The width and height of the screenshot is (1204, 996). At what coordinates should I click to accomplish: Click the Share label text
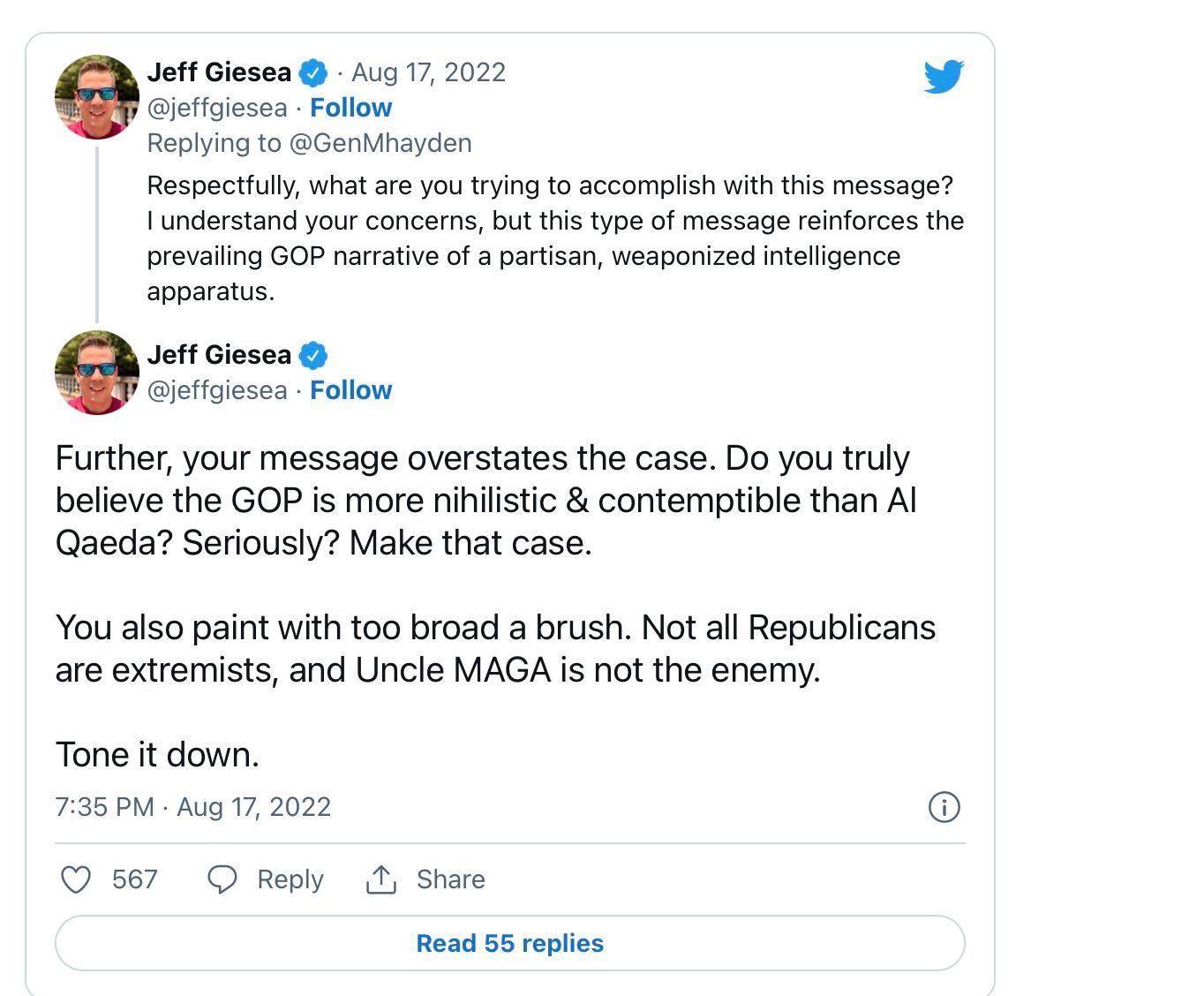pyautogui.click(x=451, y=879)
